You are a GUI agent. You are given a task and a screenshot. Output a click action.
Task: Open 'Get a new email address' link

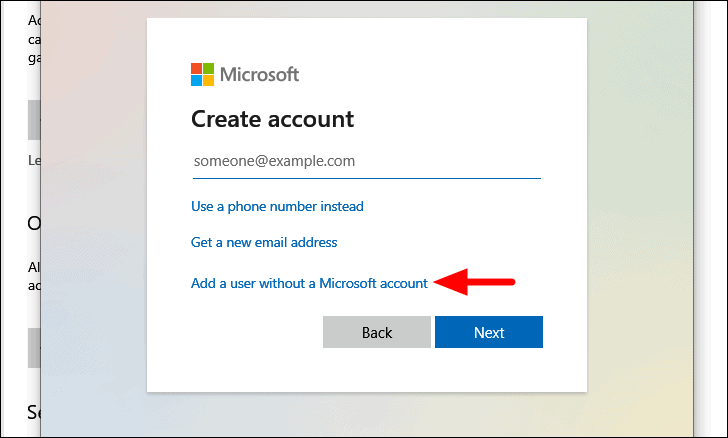click(264, 242)
